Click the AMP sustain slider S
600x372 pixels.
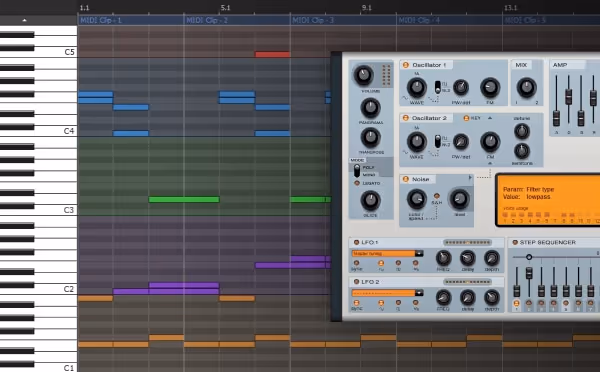pos(581,118)
